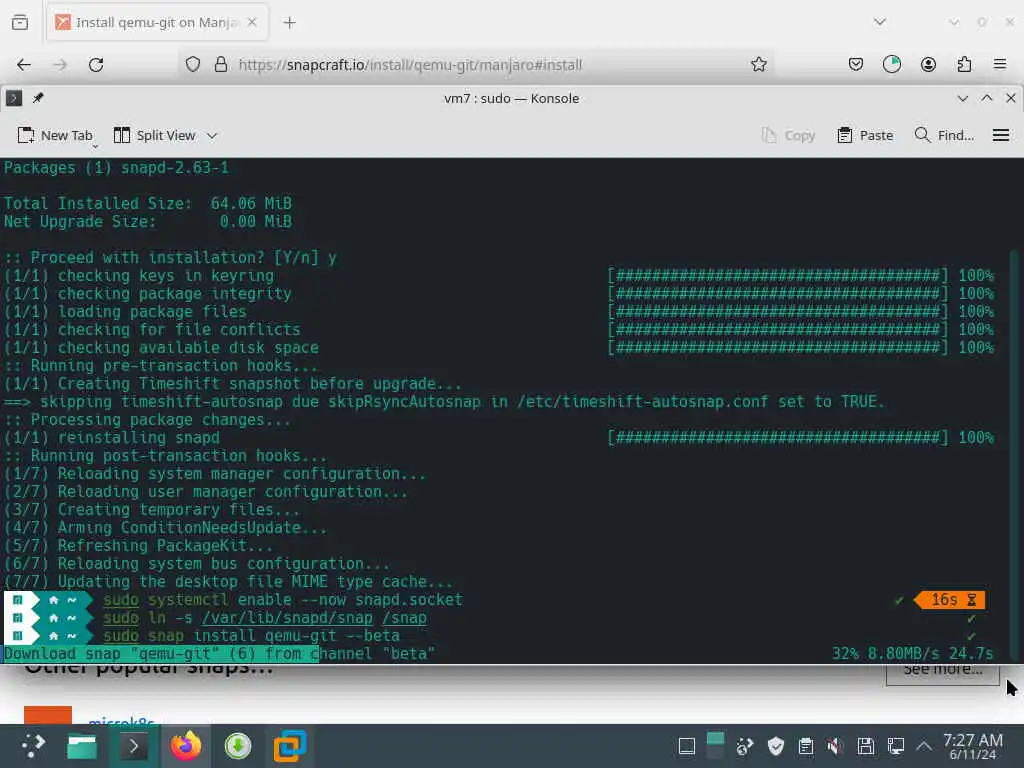1024x768 pixels.
Task: Save page to Pocket
Action: 856,64
